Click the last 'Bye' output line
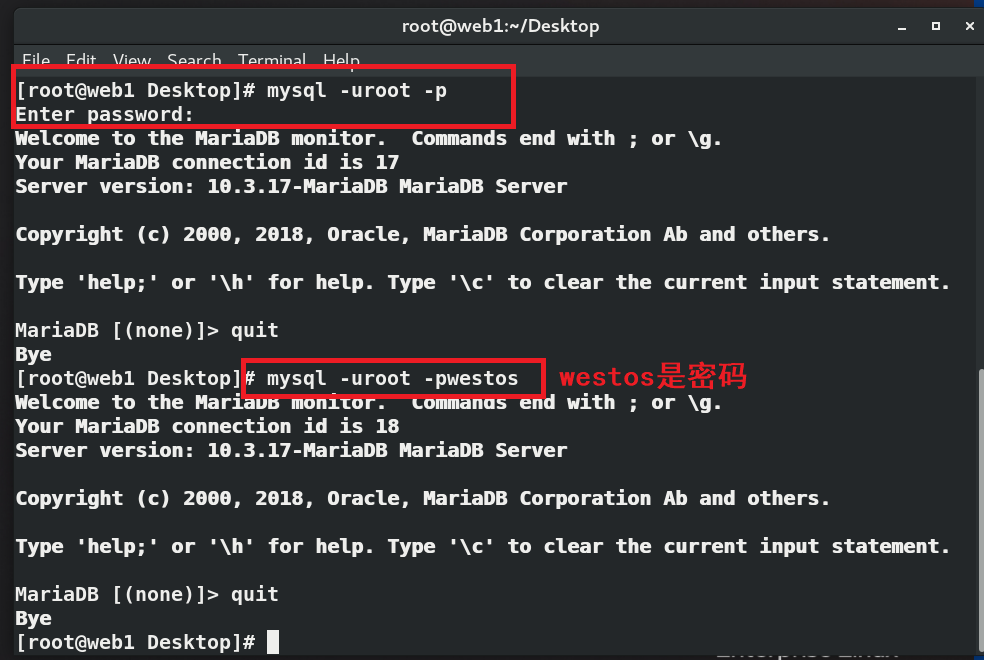The width and height of the screenshot is (984, 660). point(33,619)
